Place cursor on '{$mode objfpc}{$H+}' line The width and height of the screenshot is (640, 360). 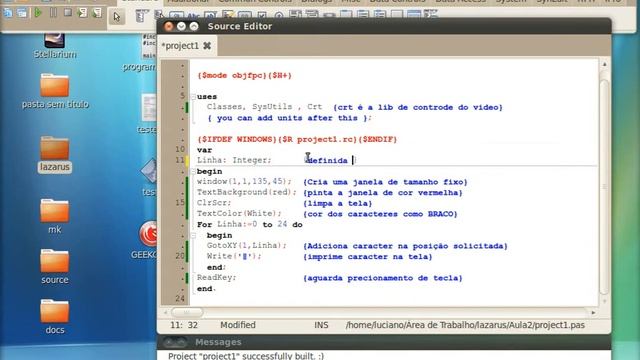(244, 76)
